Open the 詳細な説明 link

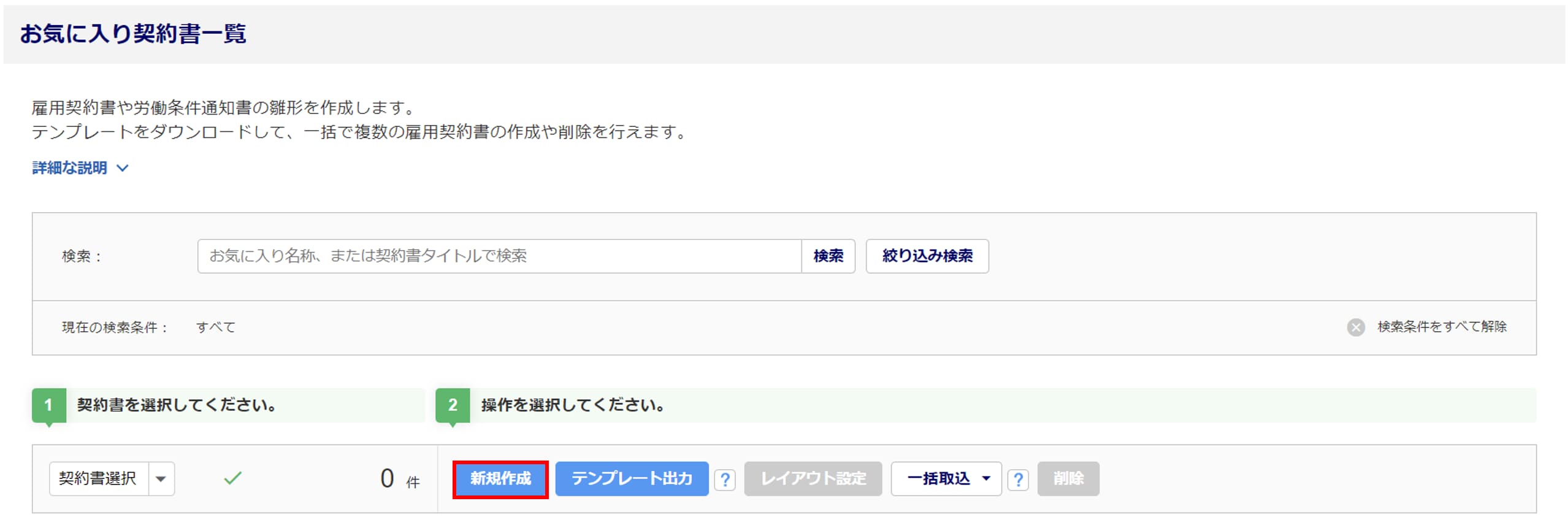tap(70, 168)
